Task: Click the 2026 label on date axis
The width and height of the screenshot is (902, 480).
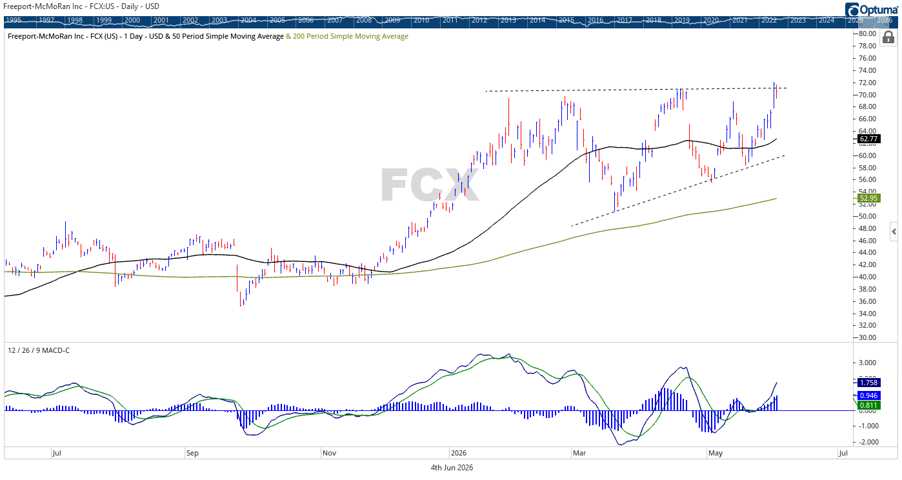Action: point(458,453)
